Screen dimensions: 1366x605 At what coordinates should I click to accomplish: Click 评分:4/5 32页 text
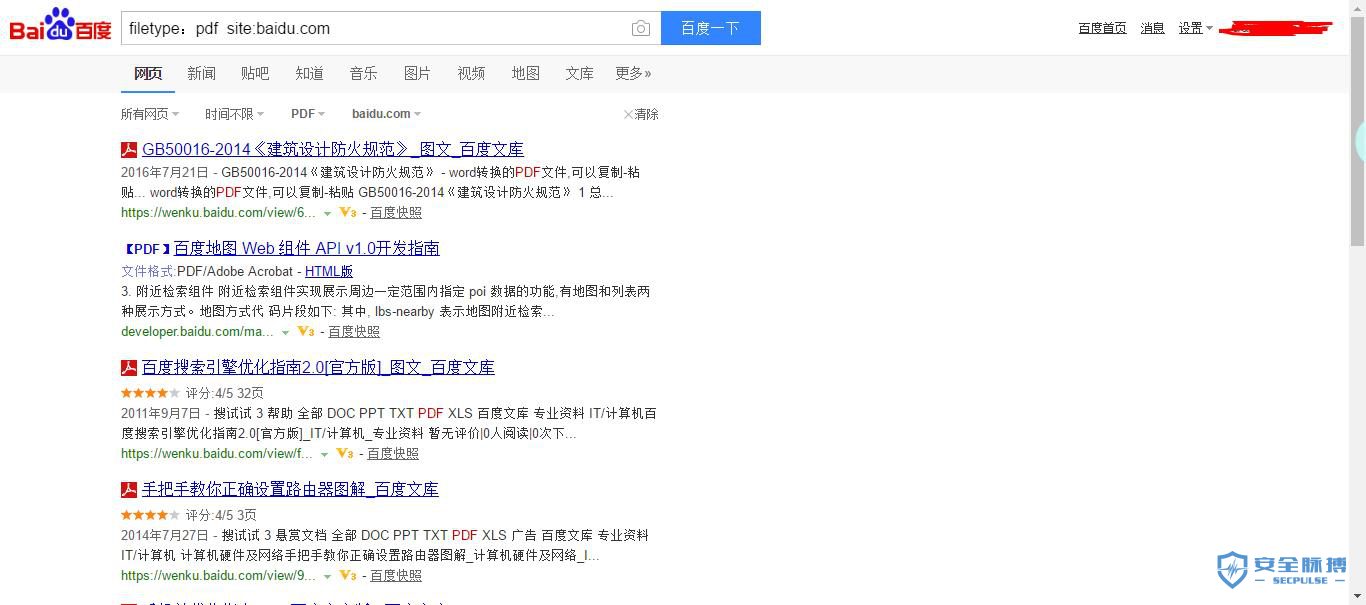point(225,393)
